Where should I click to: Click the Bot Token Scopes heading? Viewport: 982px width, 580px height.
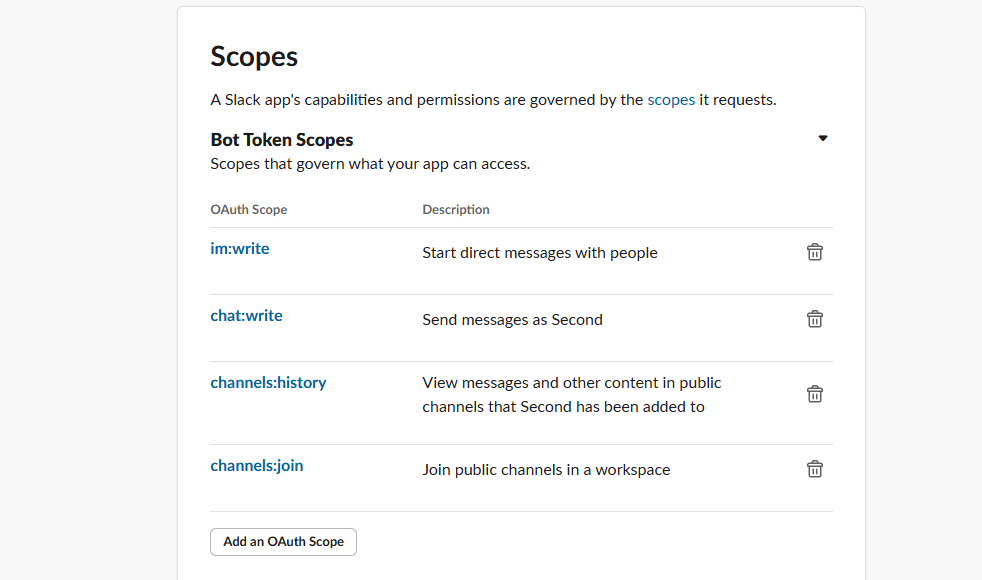[281, 139]
